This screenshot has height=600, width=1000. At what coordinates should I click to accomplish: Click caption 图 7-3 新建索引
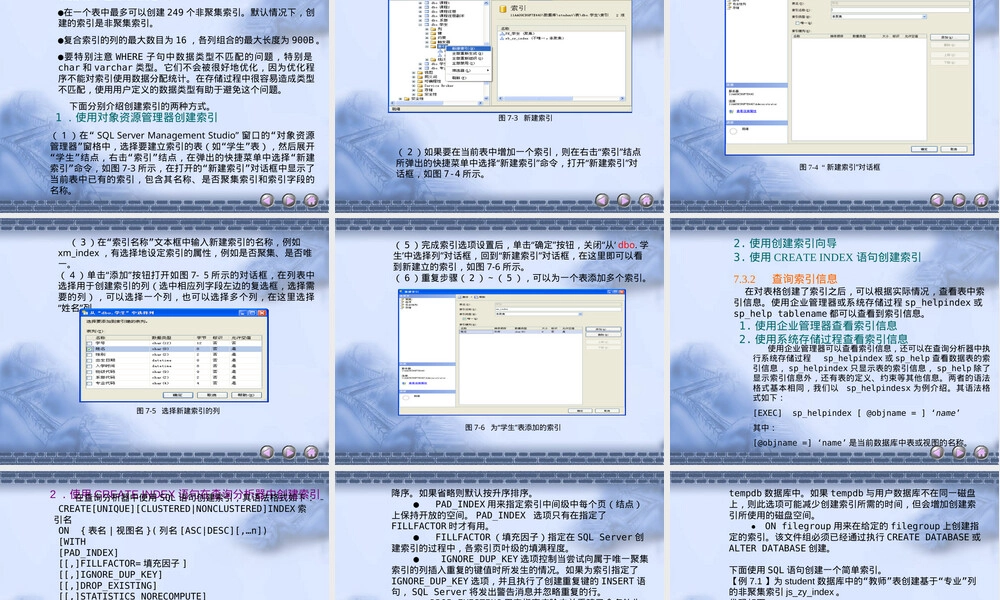tap(526, 118)
